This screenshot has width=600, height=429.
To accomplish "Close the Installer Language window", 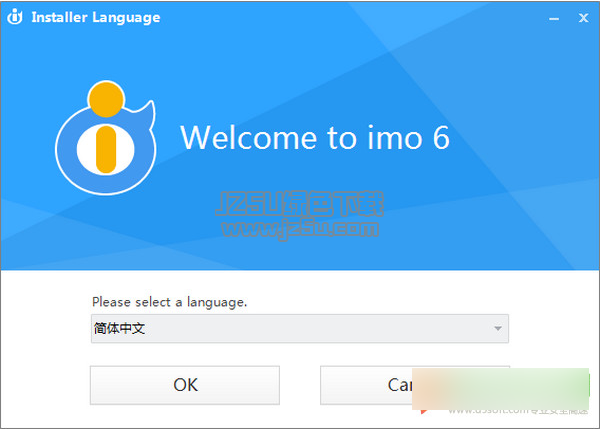I will coord(583,18).
